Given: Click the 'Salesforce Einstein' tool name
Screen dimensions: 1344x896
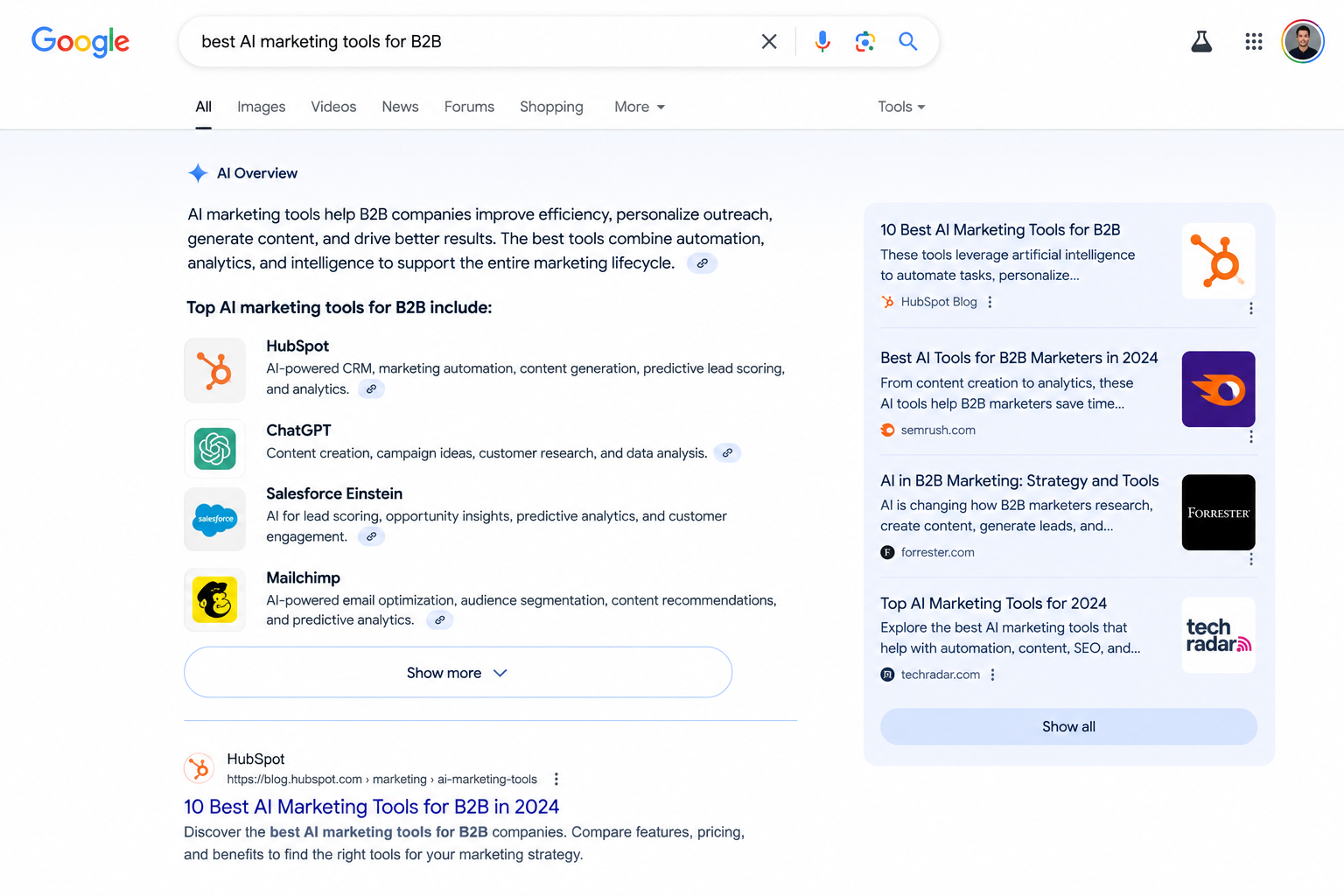Looking at the screenshot, I should coord(334,493).
